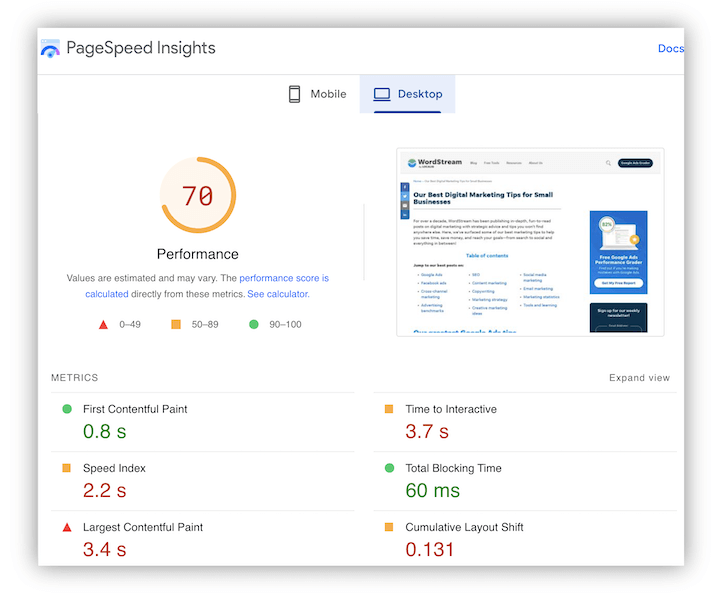
Task: Click the orange status icon for Time to Interactive
Action: (x=389, y=409)
